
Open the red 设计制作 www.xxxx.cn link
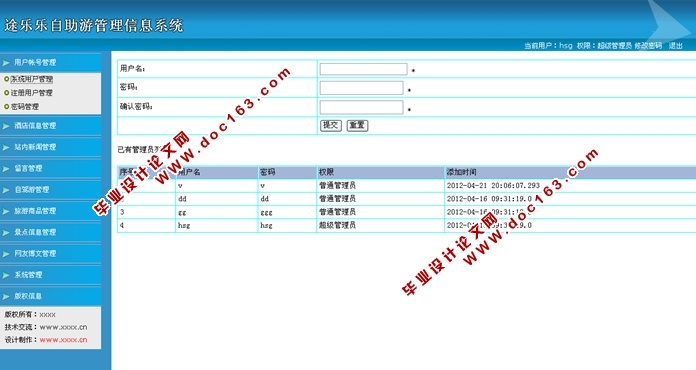[x=63, y=340]
